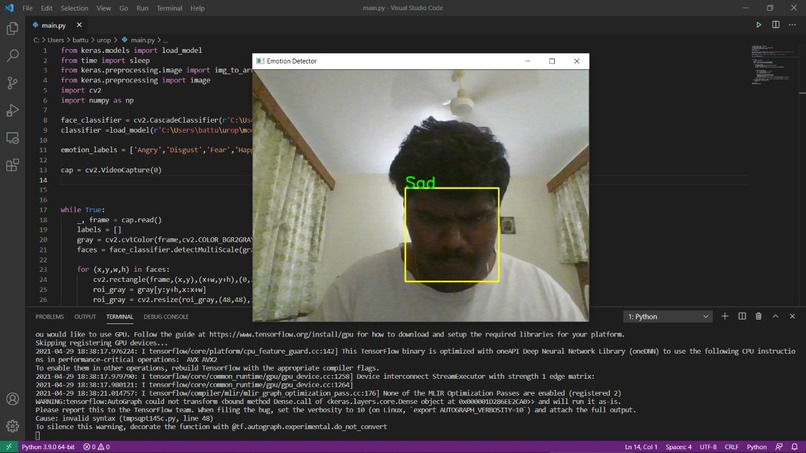The height and width of the screenshot is (453, 806).
Task: Open the Run menu
Action: tap(142, 8)
